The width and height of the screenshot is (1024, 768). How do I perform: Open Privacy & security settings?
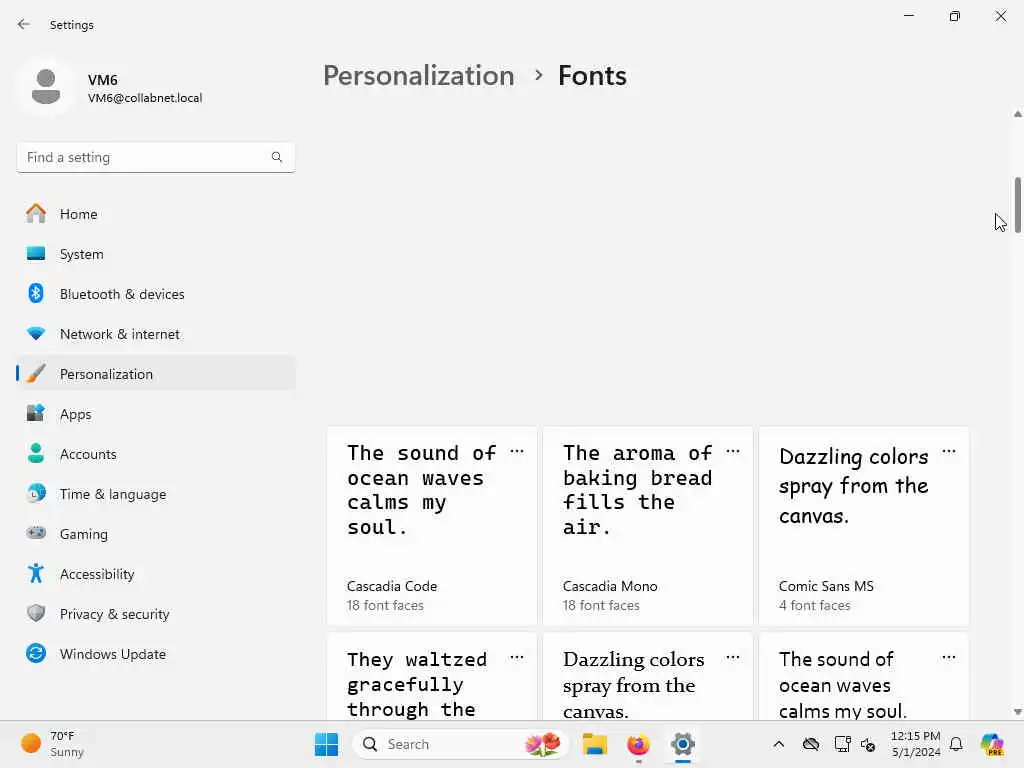pyautogui.click(x=156, y=613)
